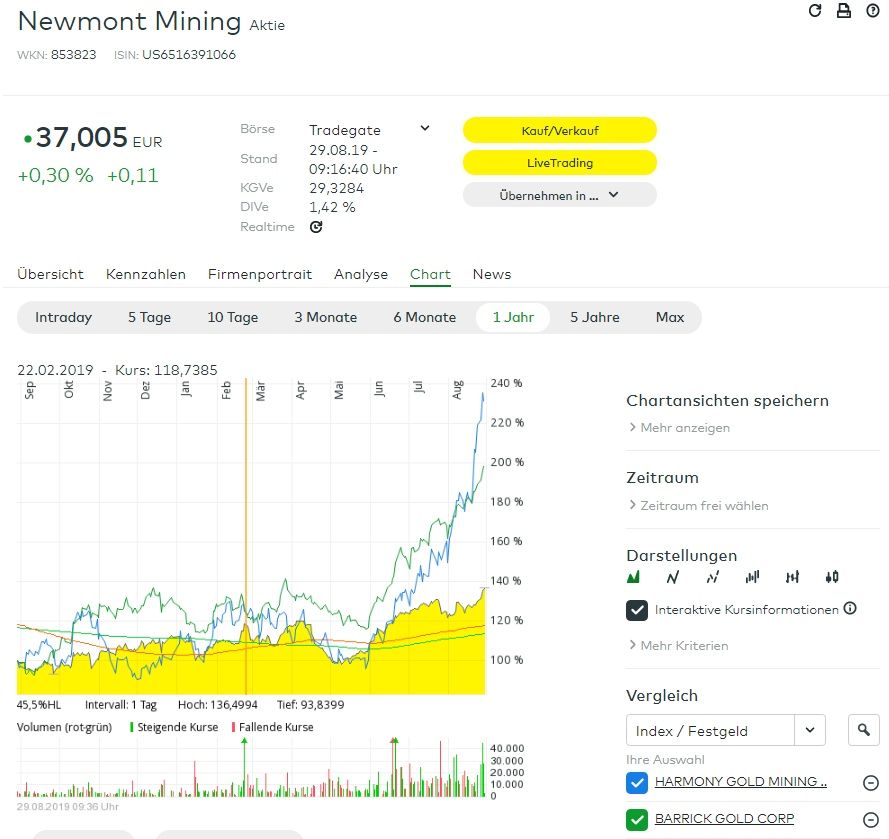889x839 pixels.
Task: Click the reload page icon
Action: point(815,11)
